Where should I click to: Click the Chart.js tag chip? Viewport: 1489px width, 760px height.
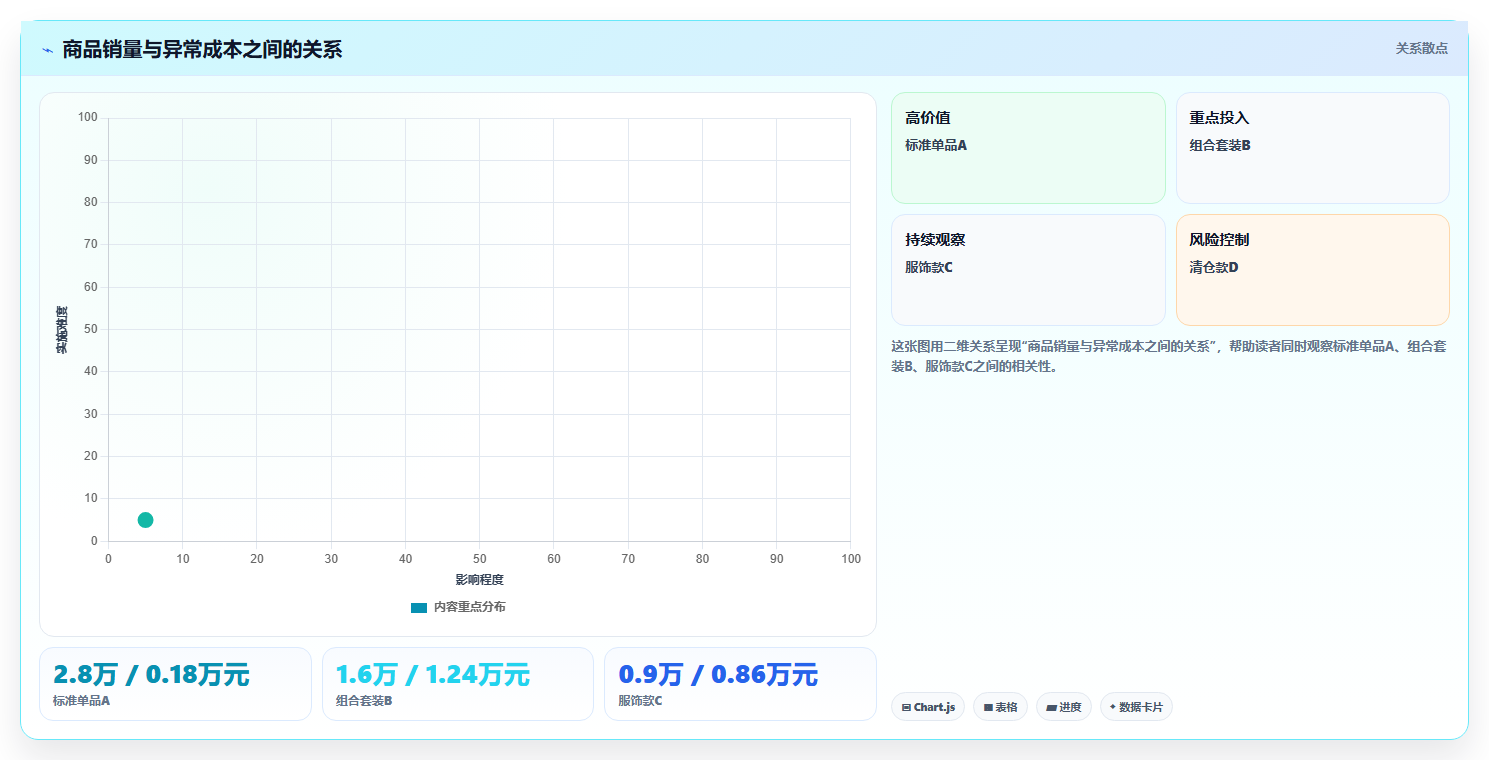click(x=928, y=707)
